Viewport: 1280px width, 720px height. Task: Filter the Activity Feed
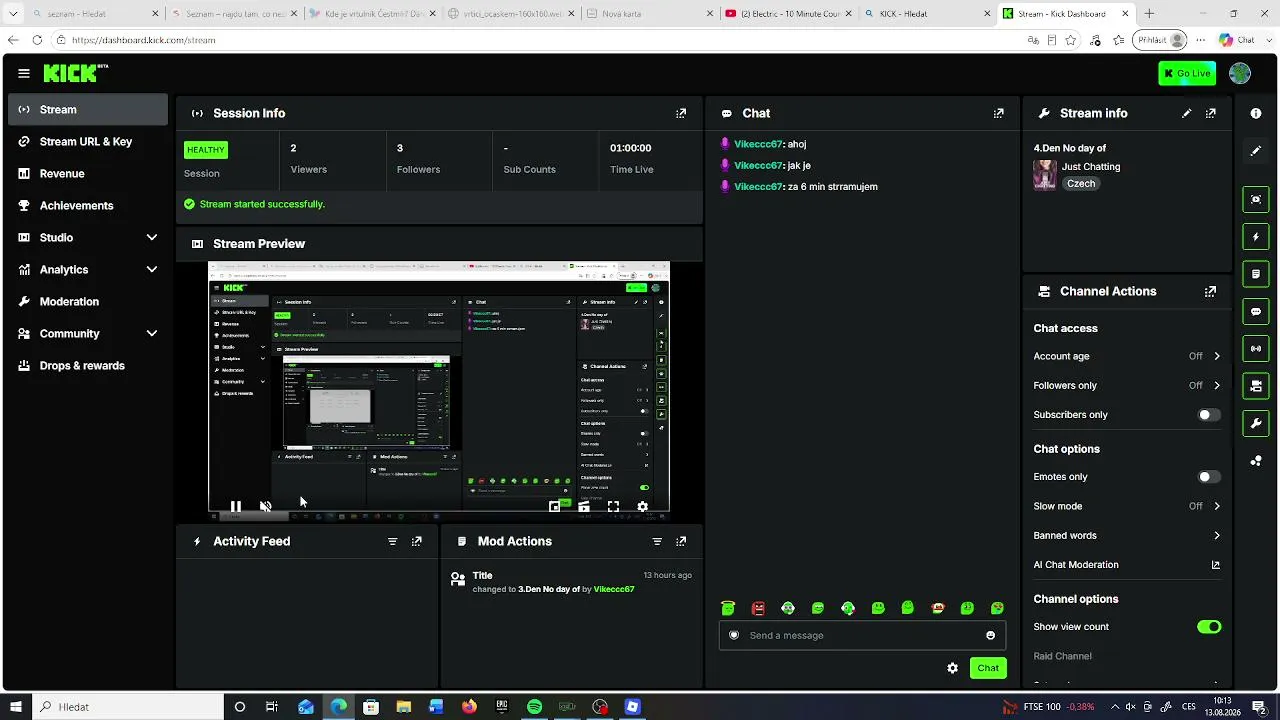pyautogui.click(x=393, y=541)
